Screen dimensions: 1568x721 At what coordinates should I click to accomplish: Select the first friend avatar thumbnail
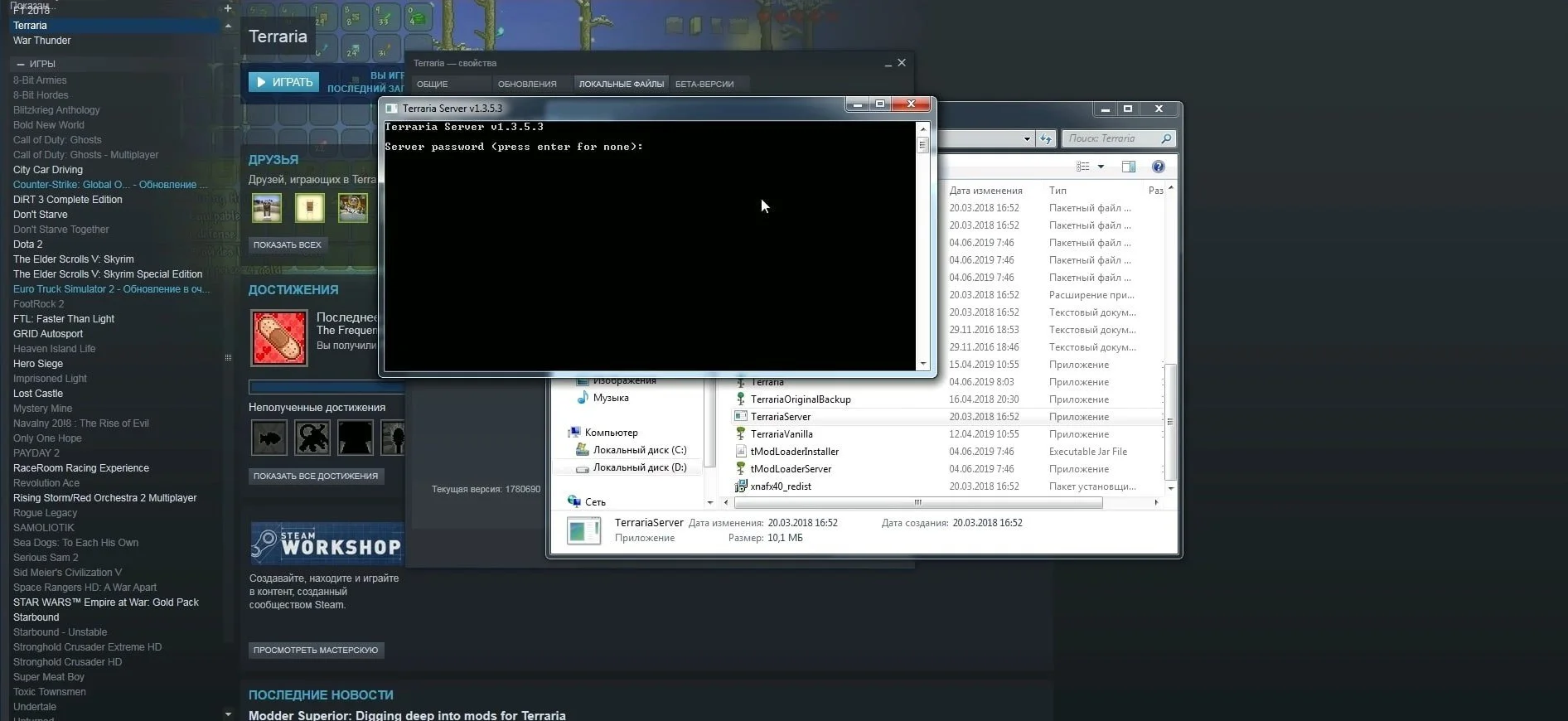point(267,207)
